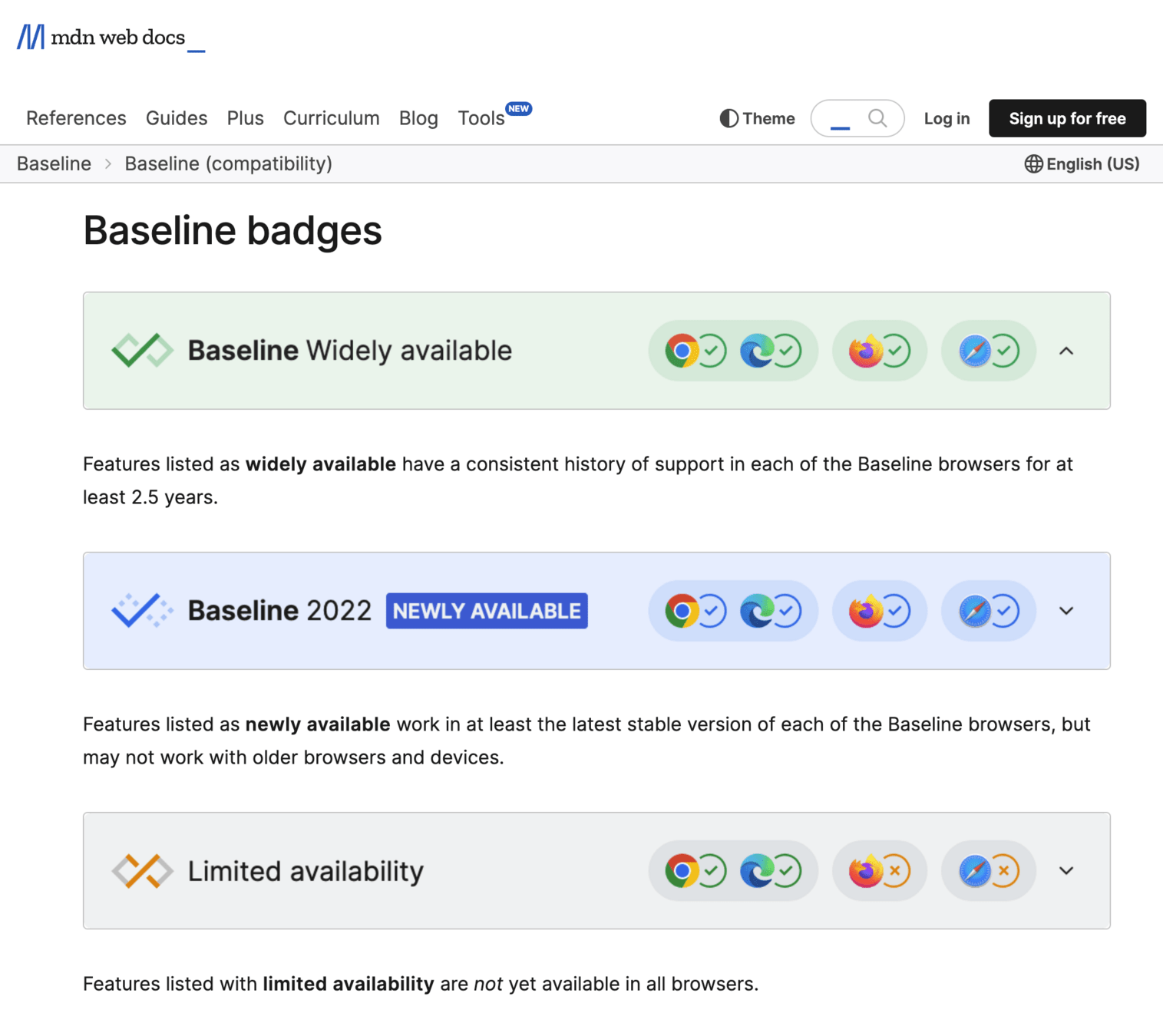Click Edge icon in Limited availability badge

point(757,871)
